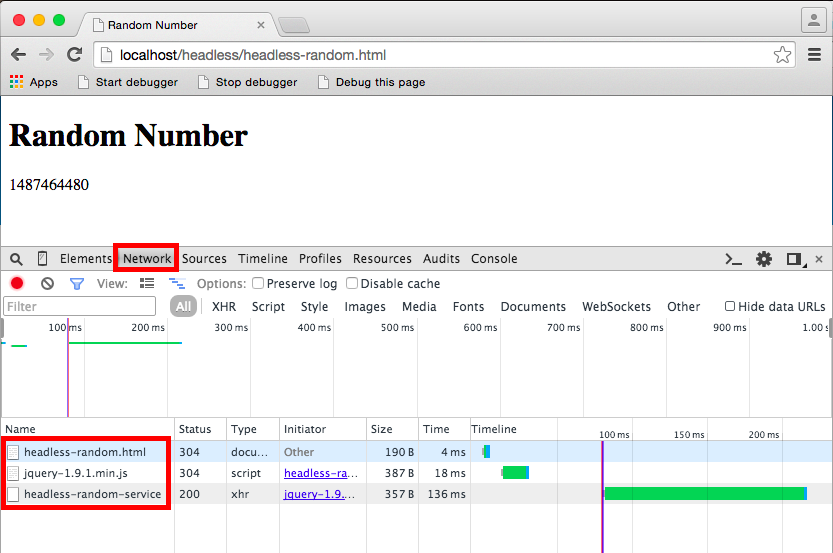The width and height of the screenshot is (833, 553).
Task: Toggle the blue filter funnel icon
Action: pyautogui.click(x=77, y=284)
